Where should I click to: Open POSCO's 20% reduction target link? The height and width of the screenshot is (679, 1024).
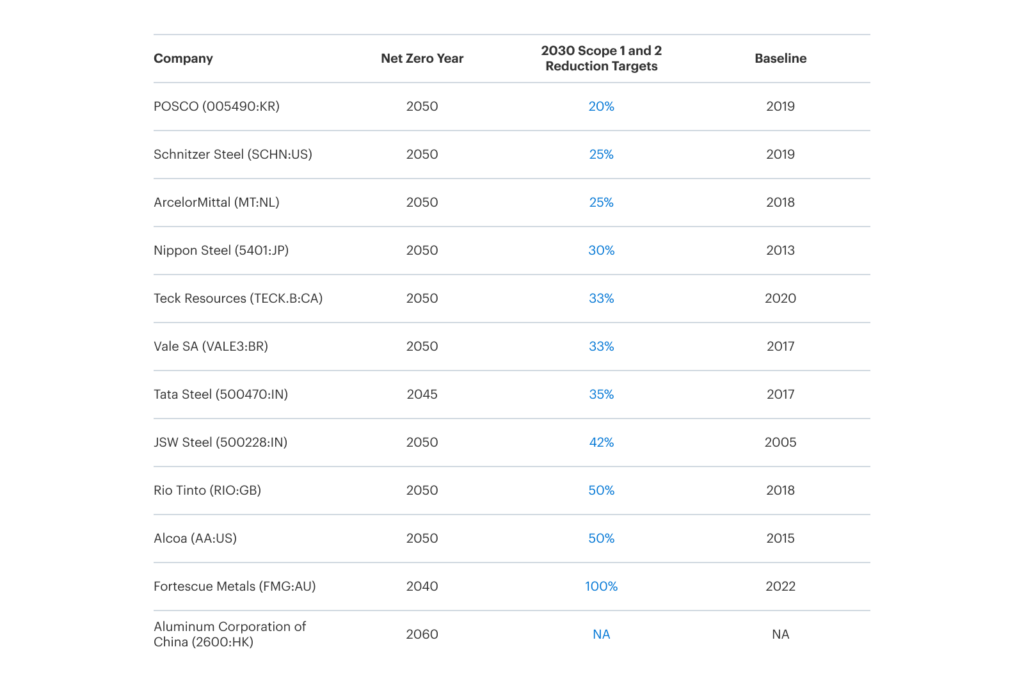tap(601, 106)
